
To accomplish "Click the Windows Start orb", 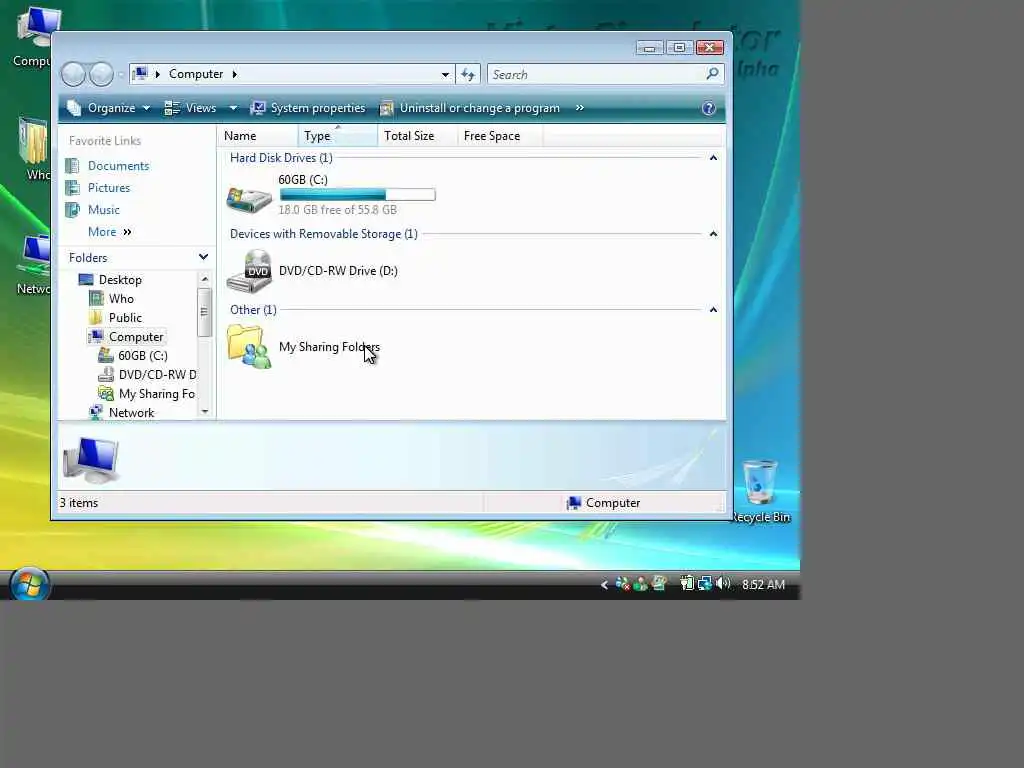I will pos(29,584).
